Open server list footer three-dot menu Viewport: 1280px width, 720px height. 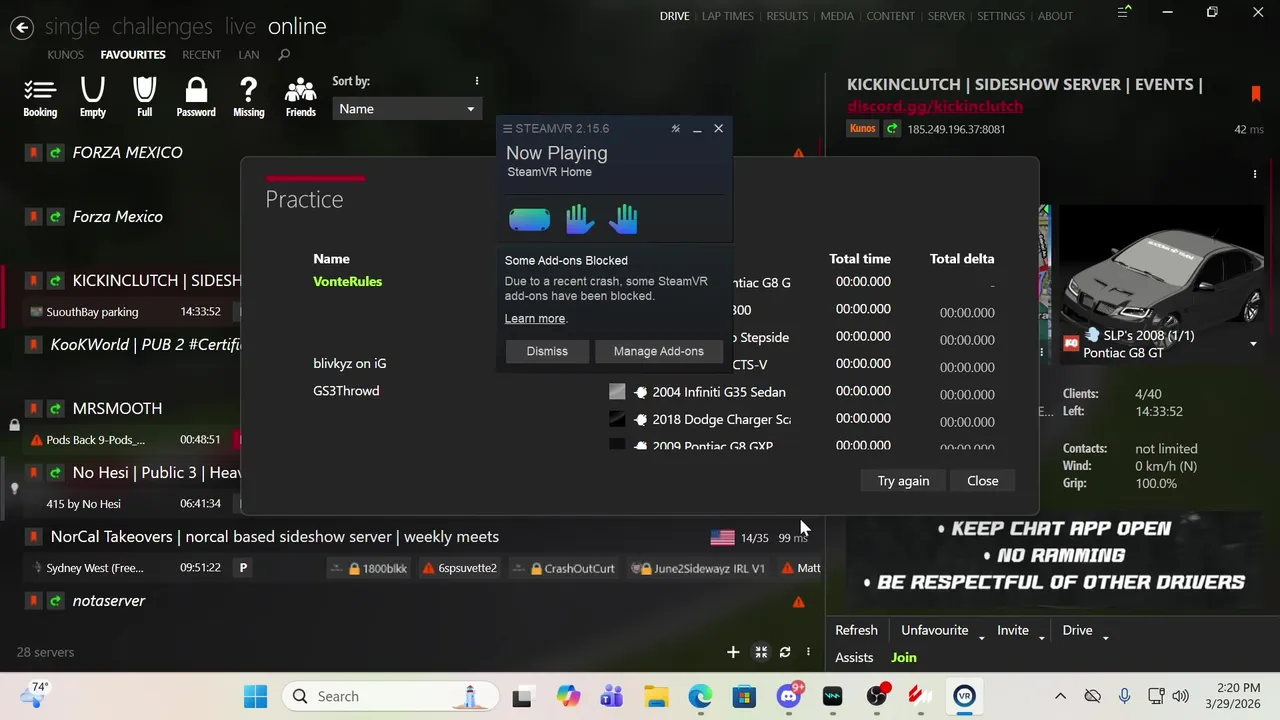coord(808,652)
